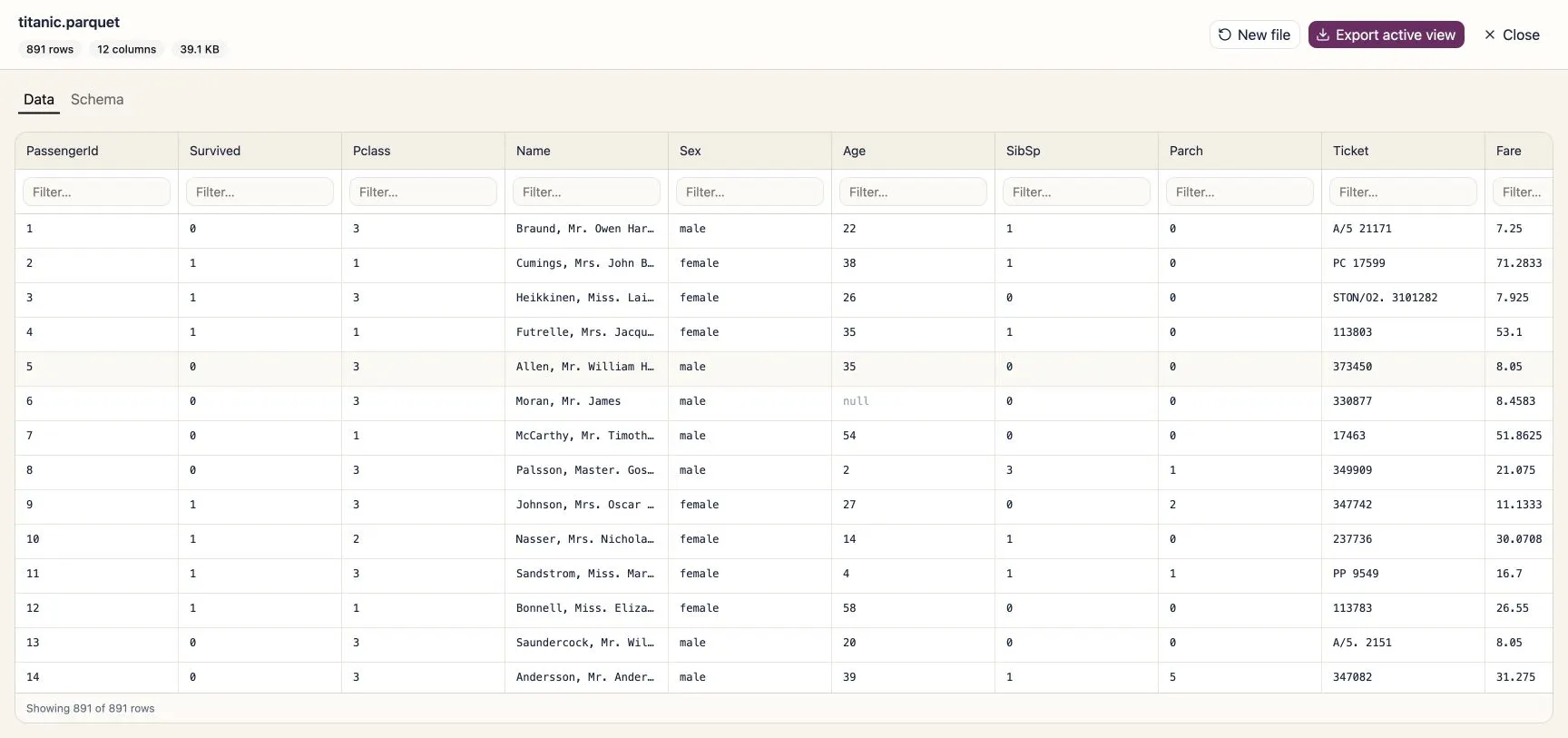Click the titanic.parquet file title

[69, 22]
